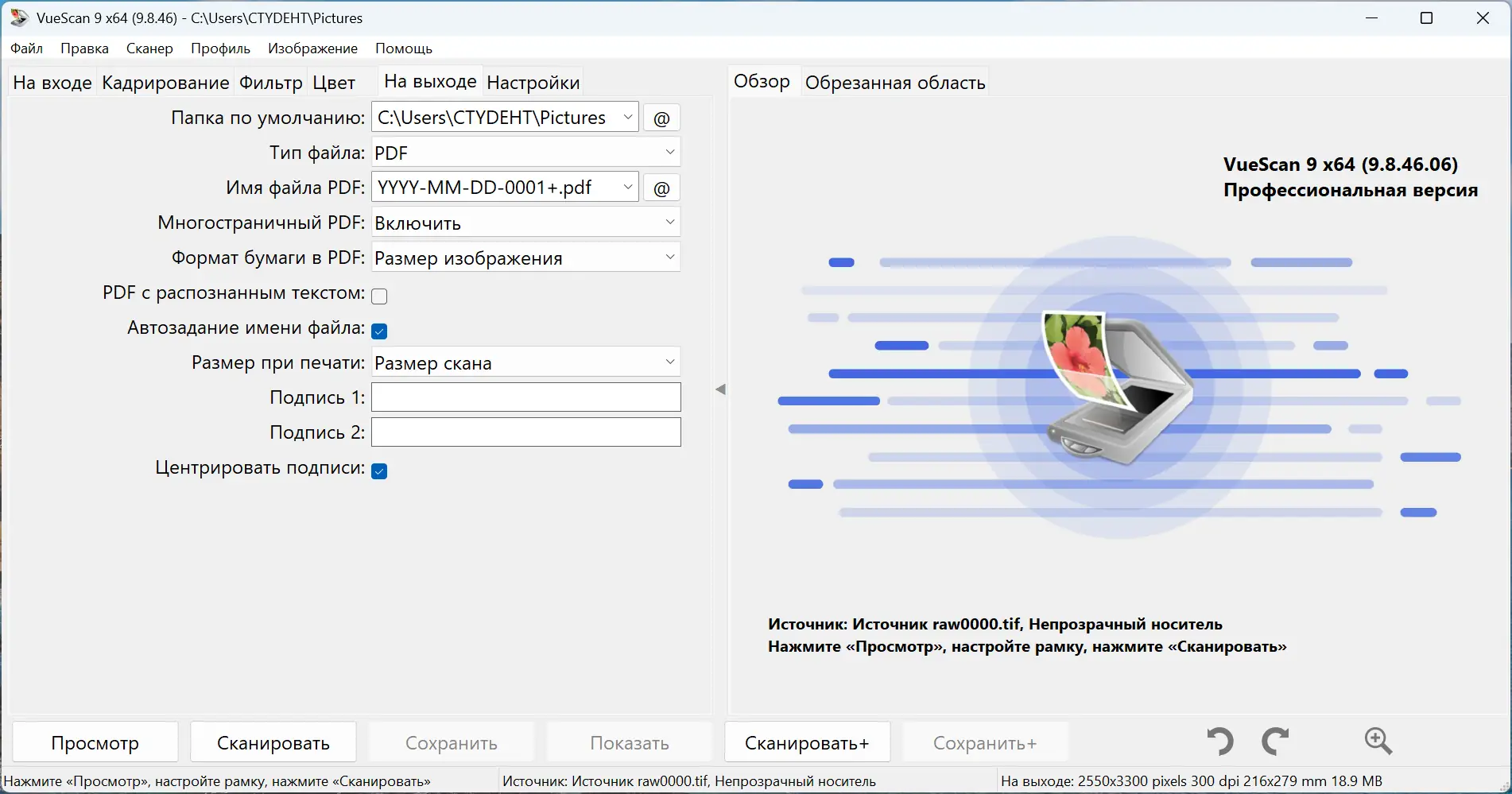Click the @ button next to default folder
1512x794 pixels.
coord(661,118)
